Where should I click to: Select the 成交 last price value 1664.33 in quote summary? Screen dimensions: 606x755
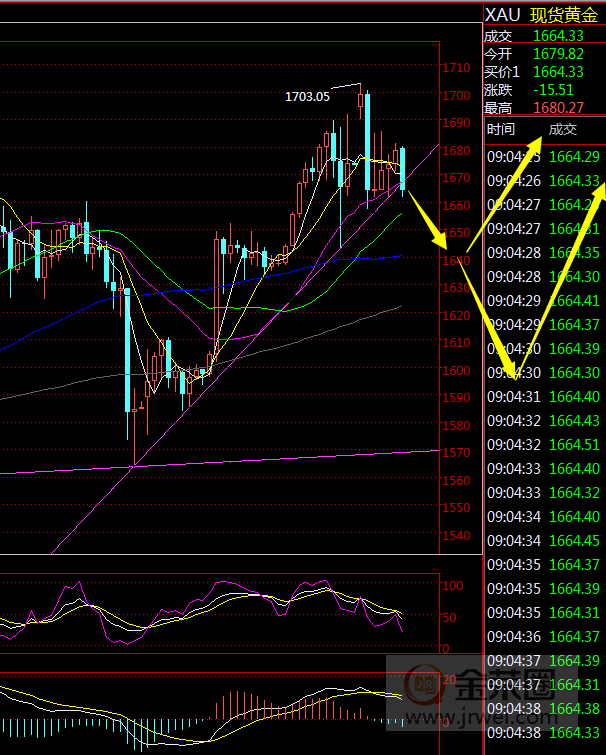point(558,36)
